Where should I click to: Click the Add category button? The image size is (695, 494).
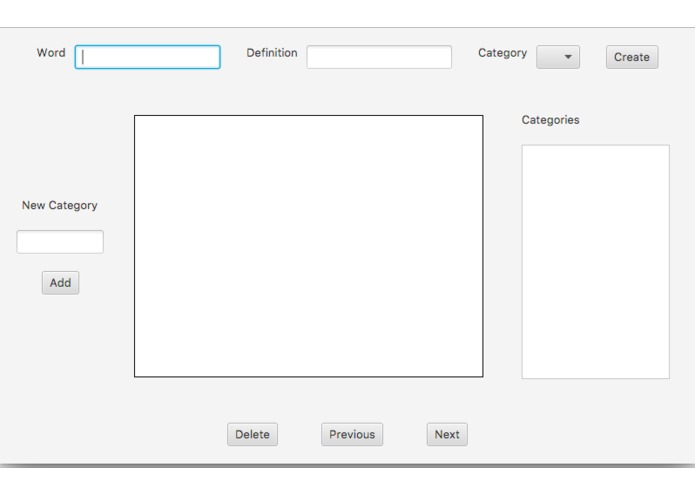click(x=60, y=283)
